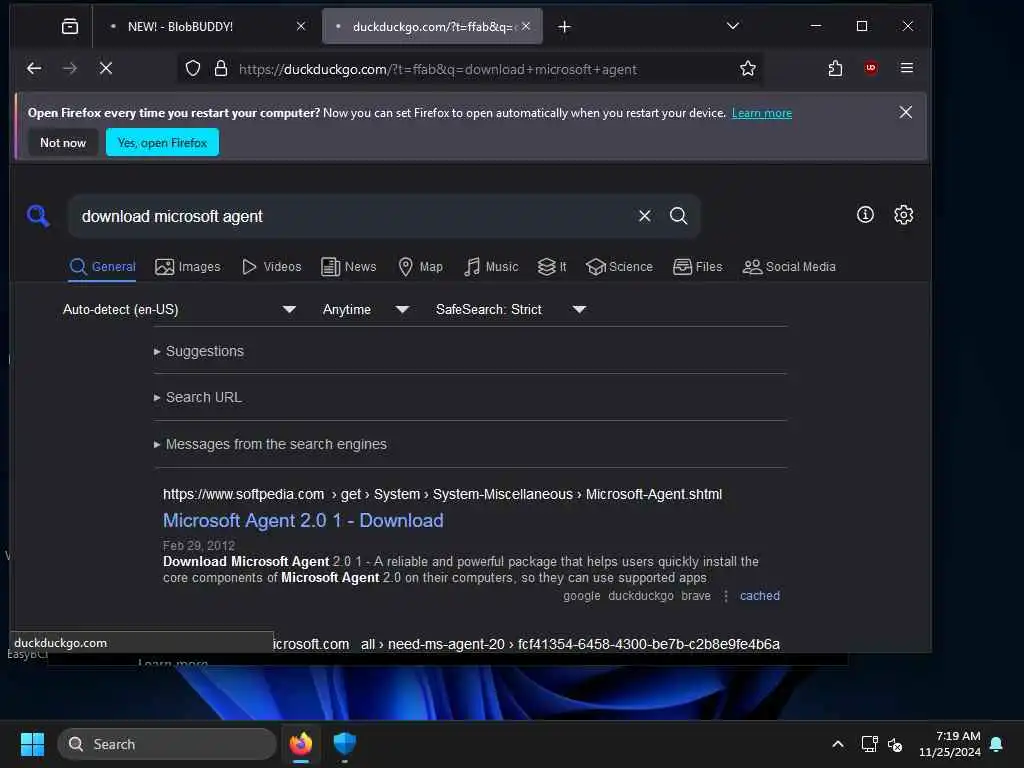The width and height of the screenshot is (1024, 768).
Task: Switch to Social Media search category
Action: (789, 267)
